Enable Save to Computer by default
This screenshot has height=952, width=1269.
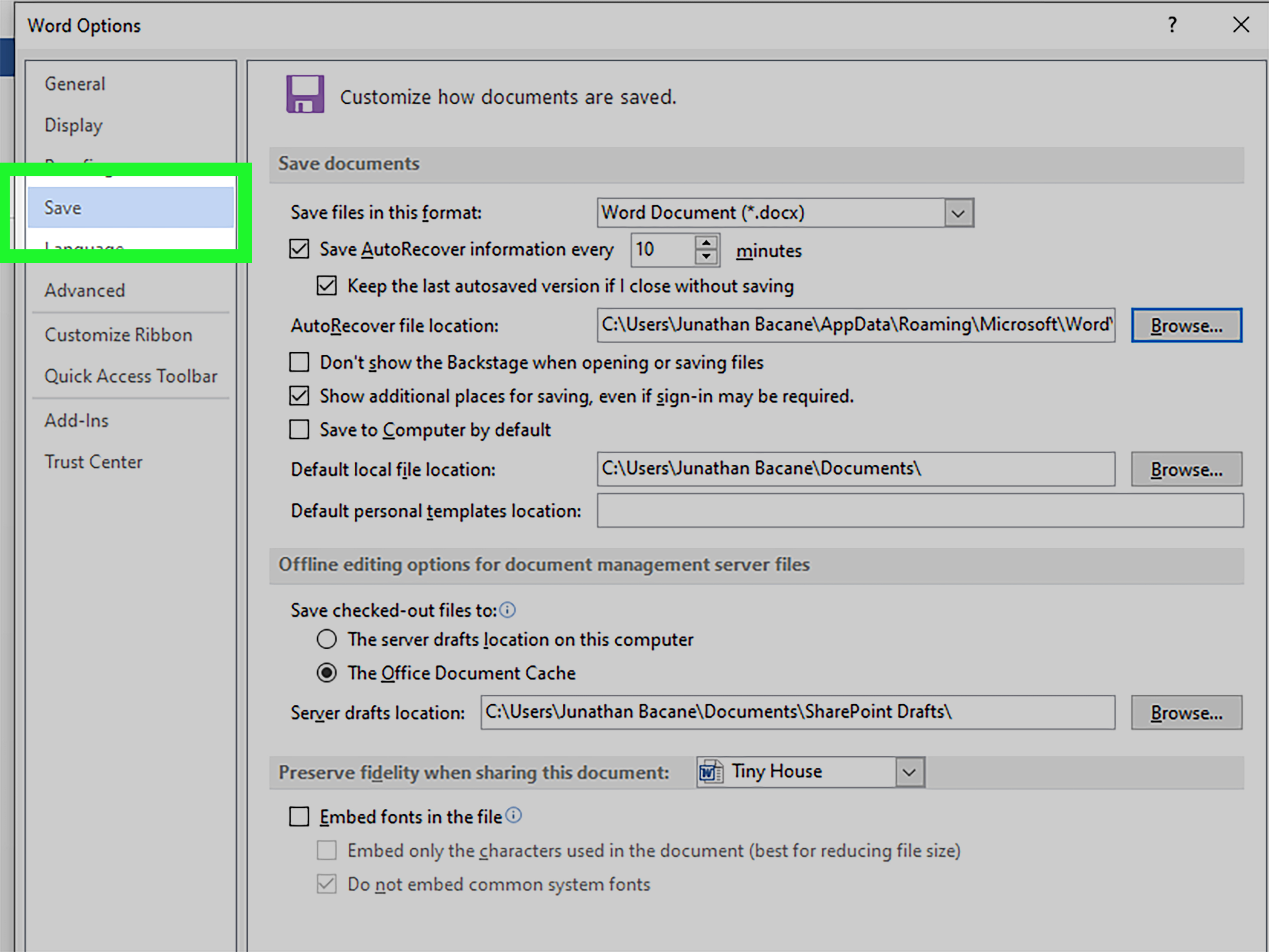tap(299, 430)
